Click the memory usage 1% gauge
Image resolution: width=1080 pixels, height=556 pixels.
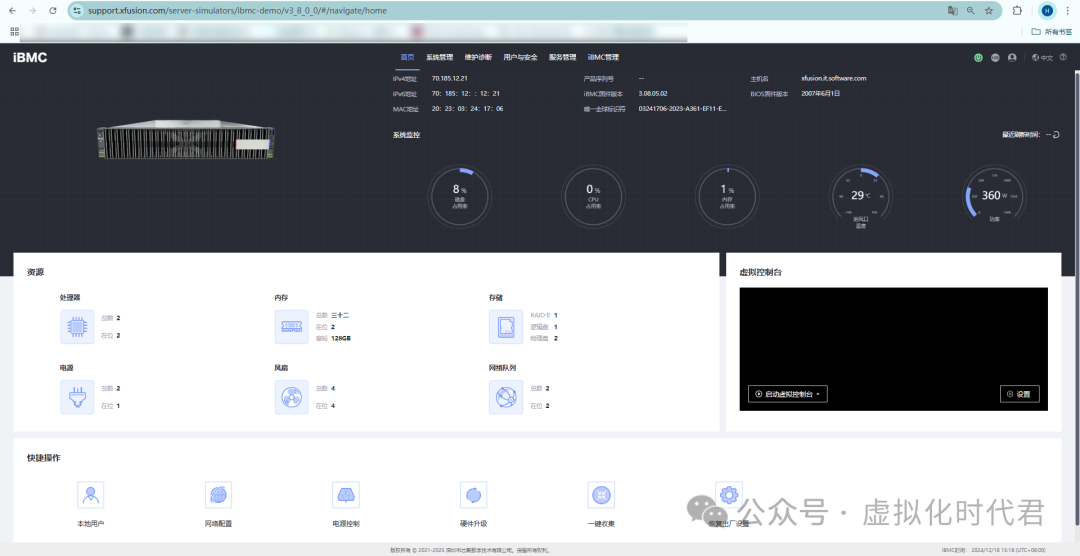(727, 196)
